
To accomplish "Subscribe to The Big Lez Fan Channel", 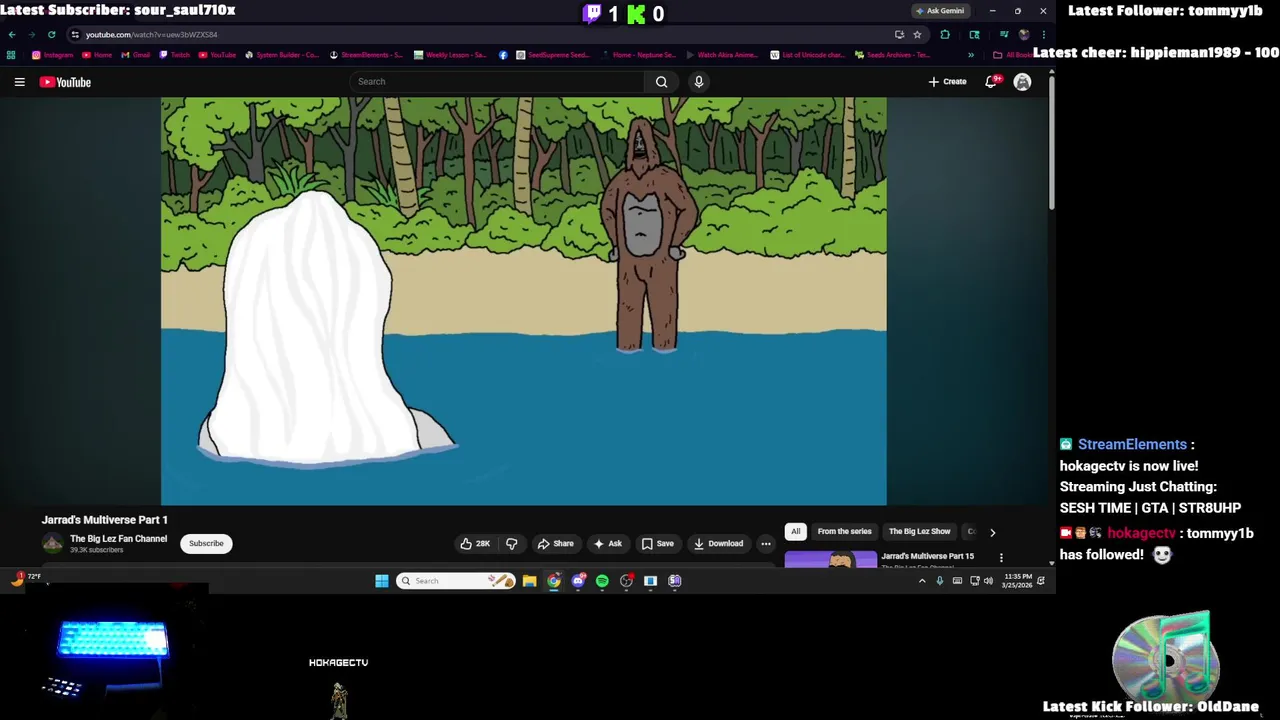I will pyautogui.click(x=206, y=544).
